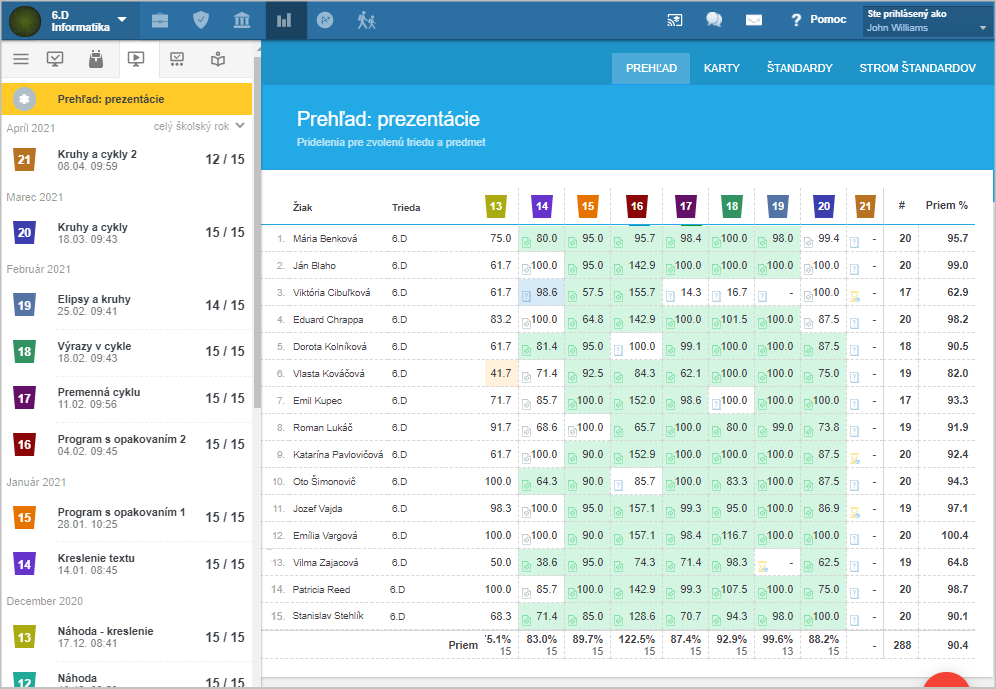The height and width of the screenshot is (689, 996).
Task: Click column header badge 20 in table
Action: (x=824, y=206)
